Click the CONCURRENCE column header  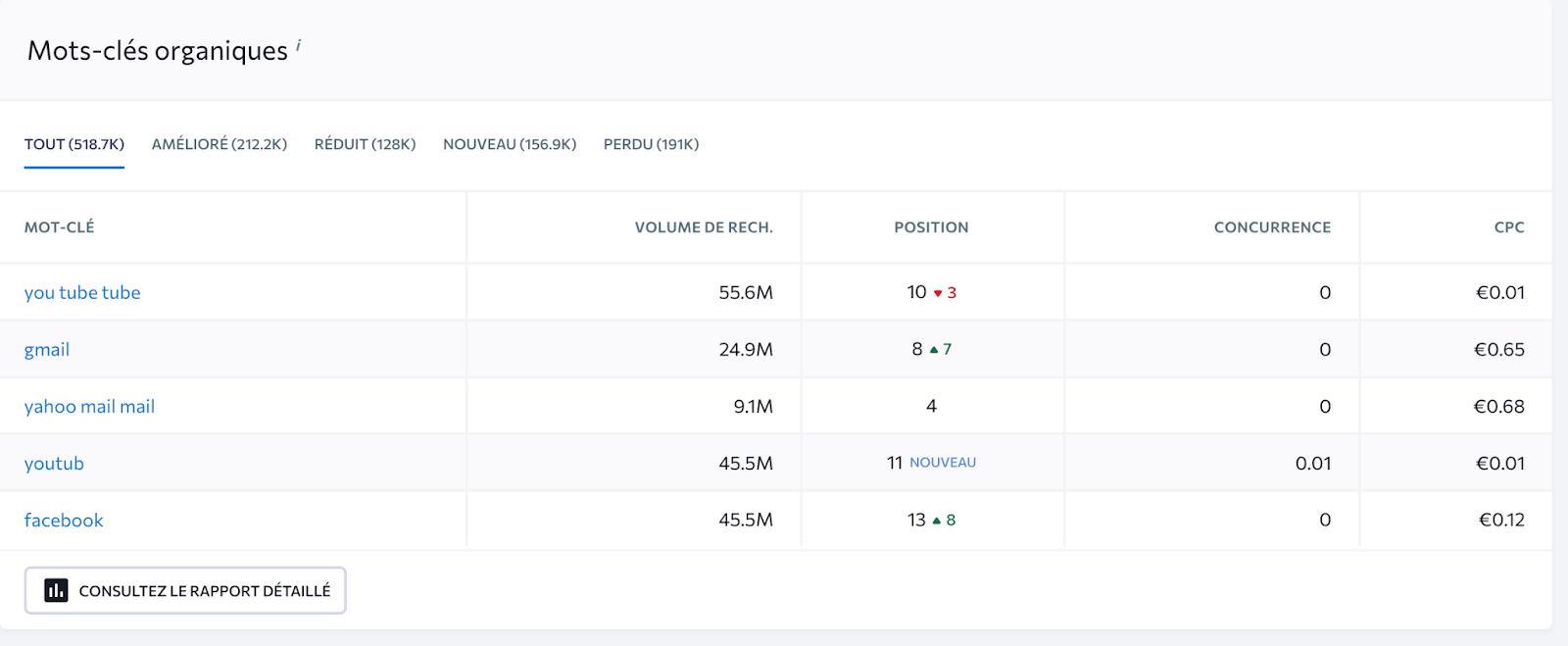tap(1272, 227)
